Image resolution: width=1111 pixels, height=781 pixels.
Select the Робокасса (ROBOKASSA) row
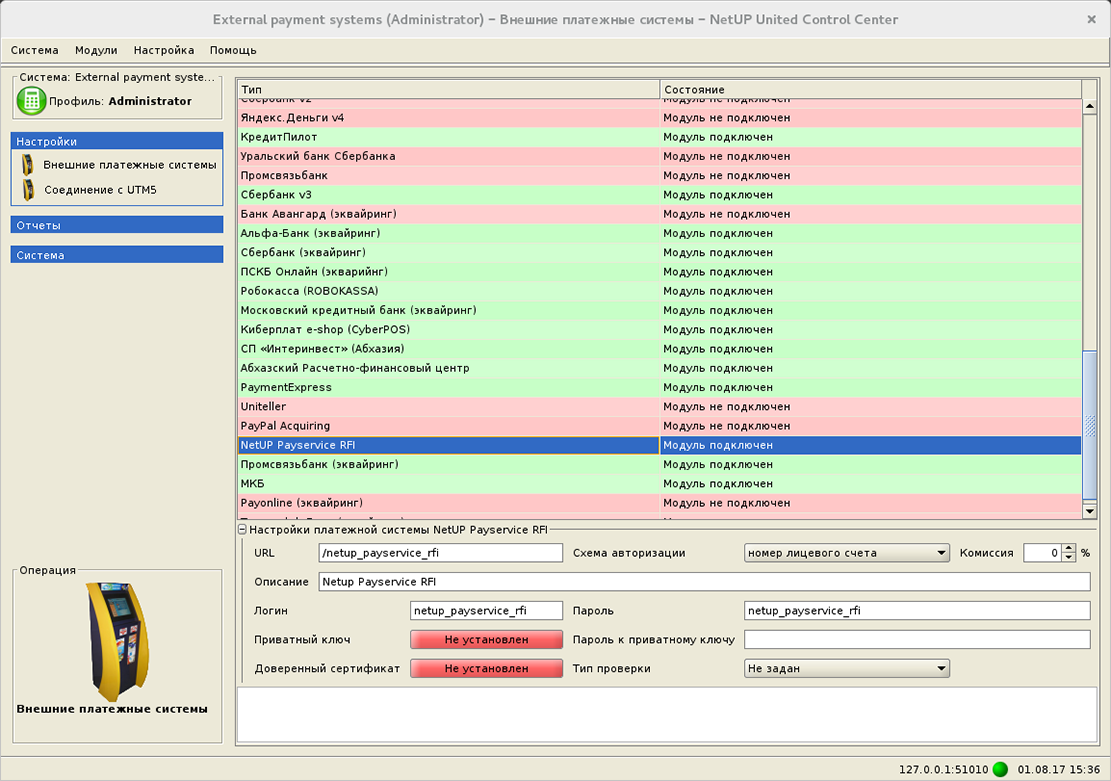660,291
